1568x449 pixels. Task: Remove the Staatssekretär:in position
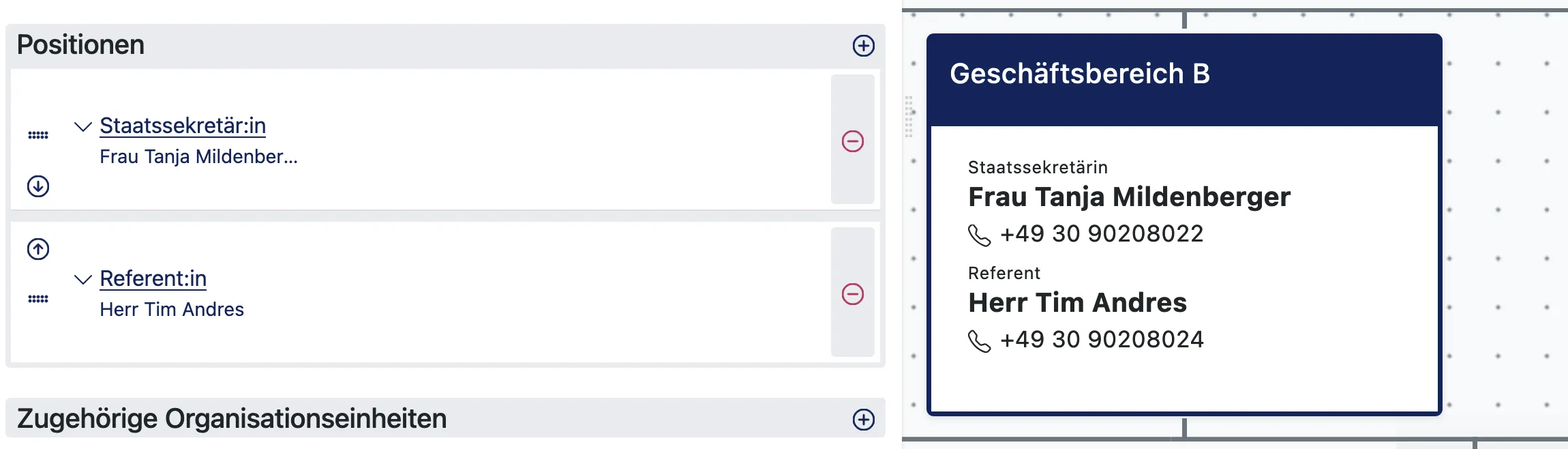(x=852, y=141)
